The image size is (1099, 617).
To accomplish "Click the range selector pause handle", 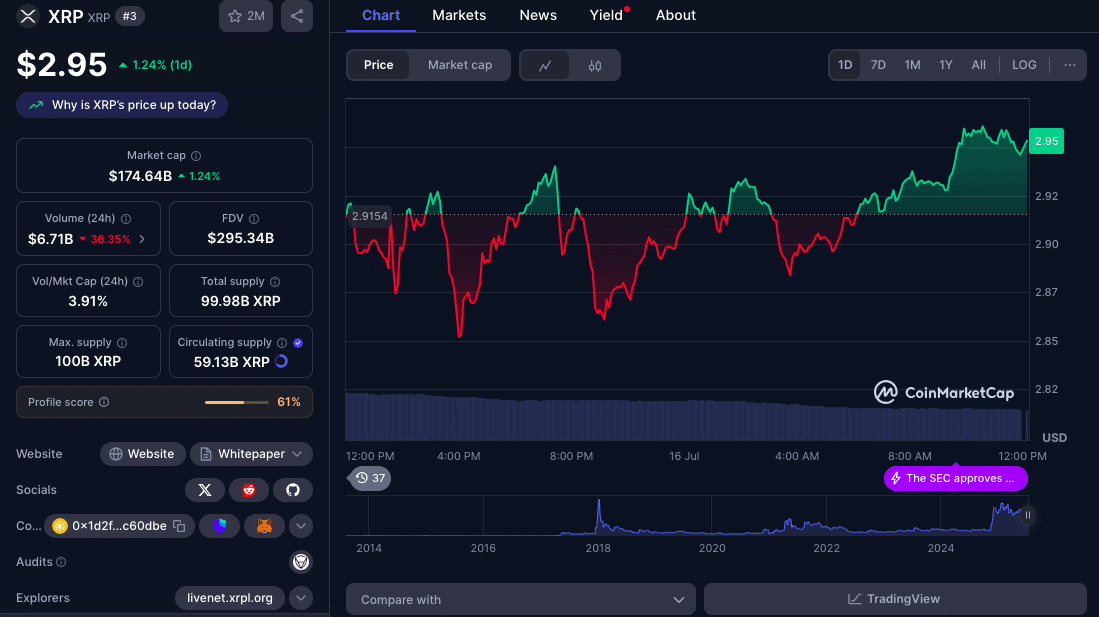I will pyautogui.click(x=1028, y=515).
